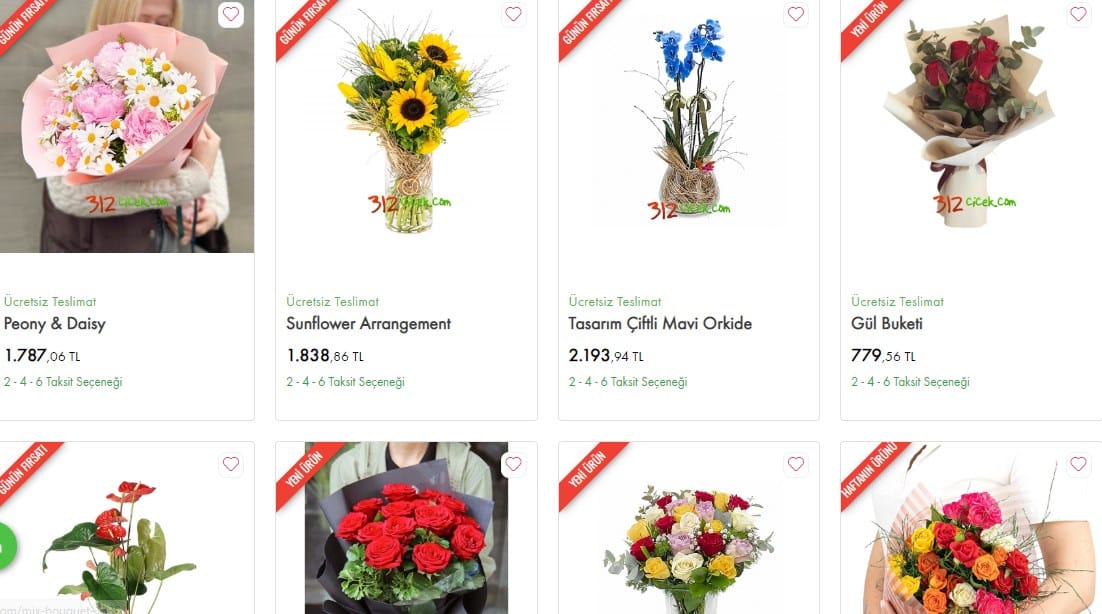Favorite the Haftanın Ürünü bouquet heart
1102x614 pixels.
tap(1078, 464)
